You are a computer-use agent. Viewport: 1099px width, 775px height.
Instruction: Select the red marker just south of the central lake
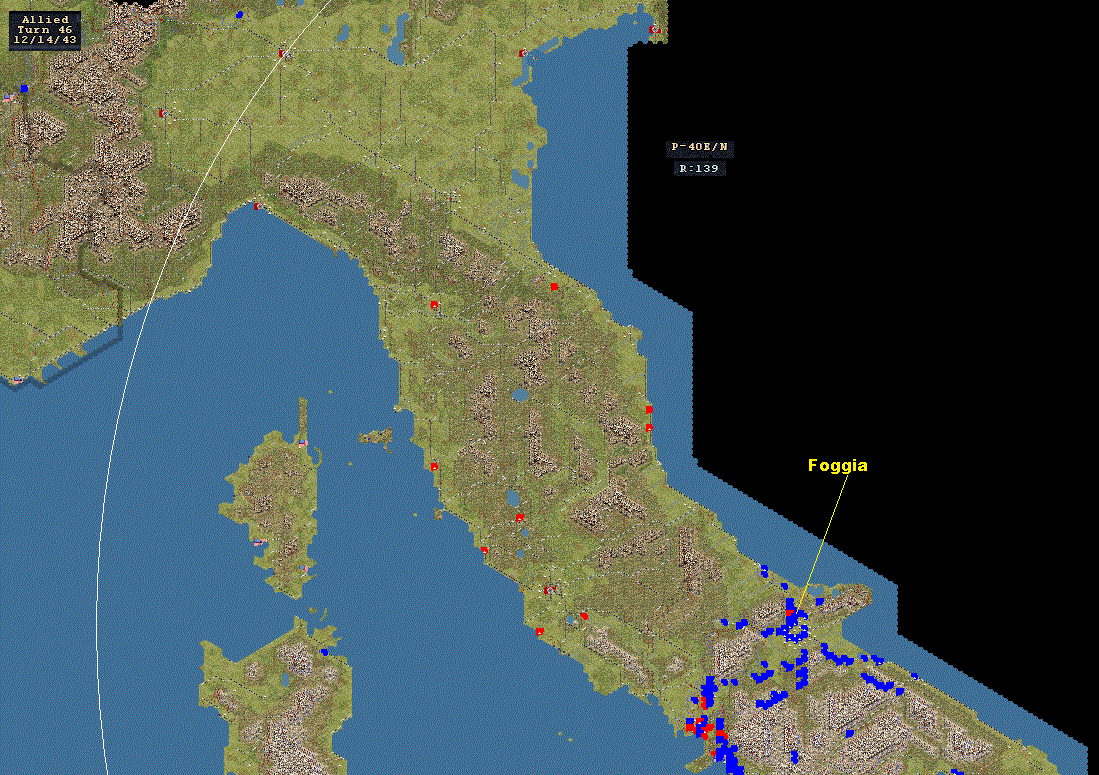[519, 518]
